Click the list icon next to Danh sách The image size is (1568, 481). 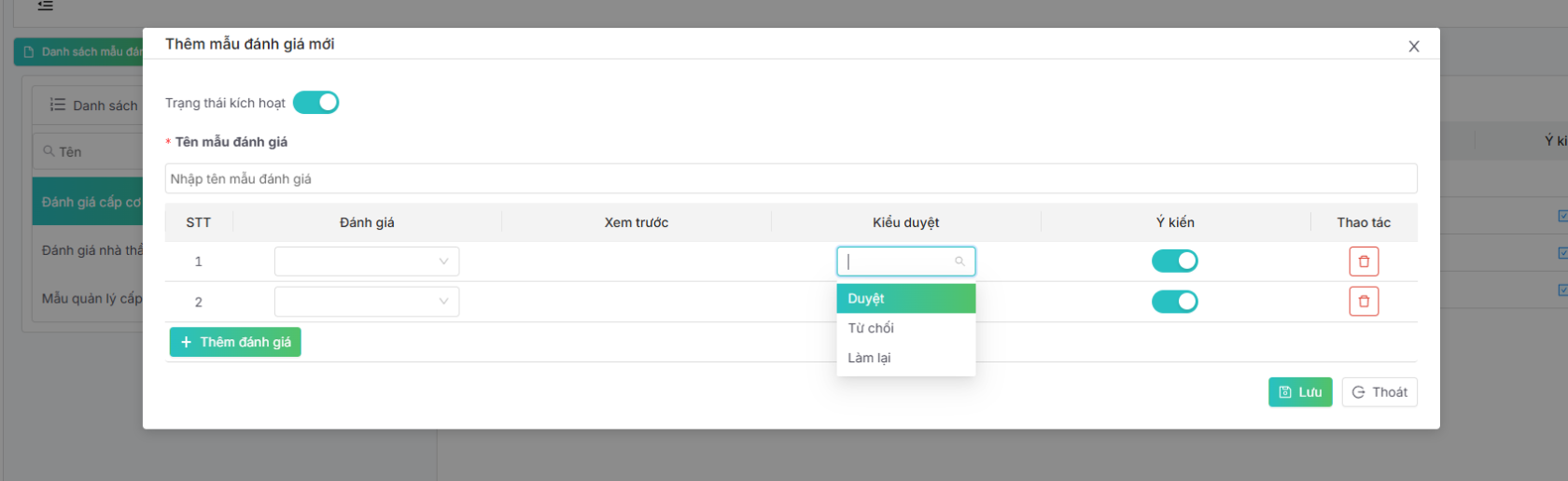tap(58, 105)
